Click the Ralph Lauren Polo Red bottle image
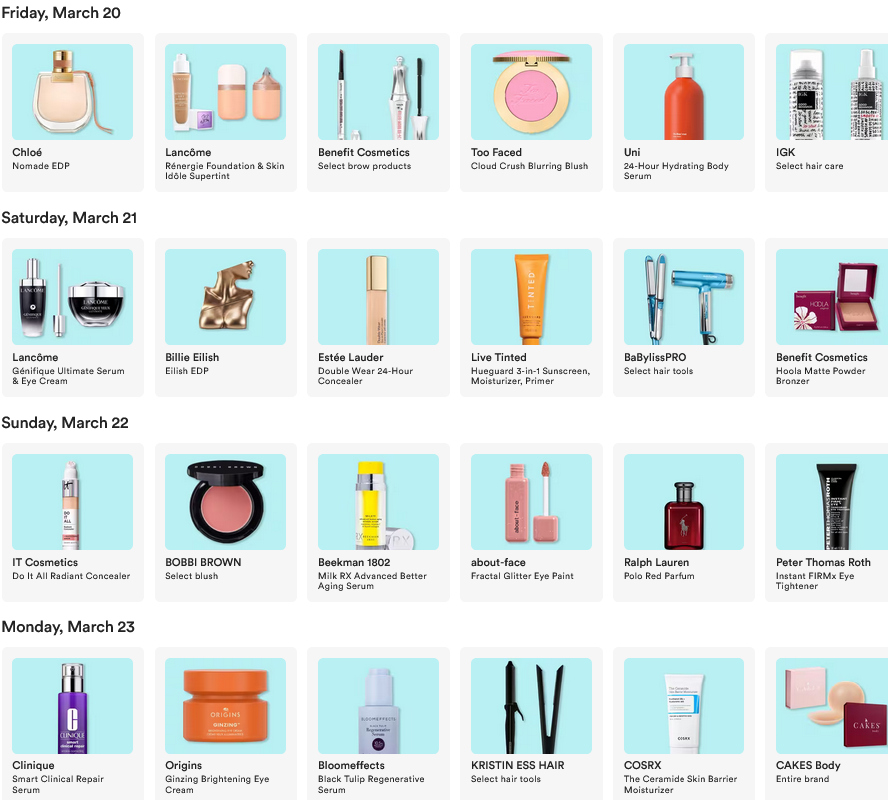888x800 pixels. [684, 502]
